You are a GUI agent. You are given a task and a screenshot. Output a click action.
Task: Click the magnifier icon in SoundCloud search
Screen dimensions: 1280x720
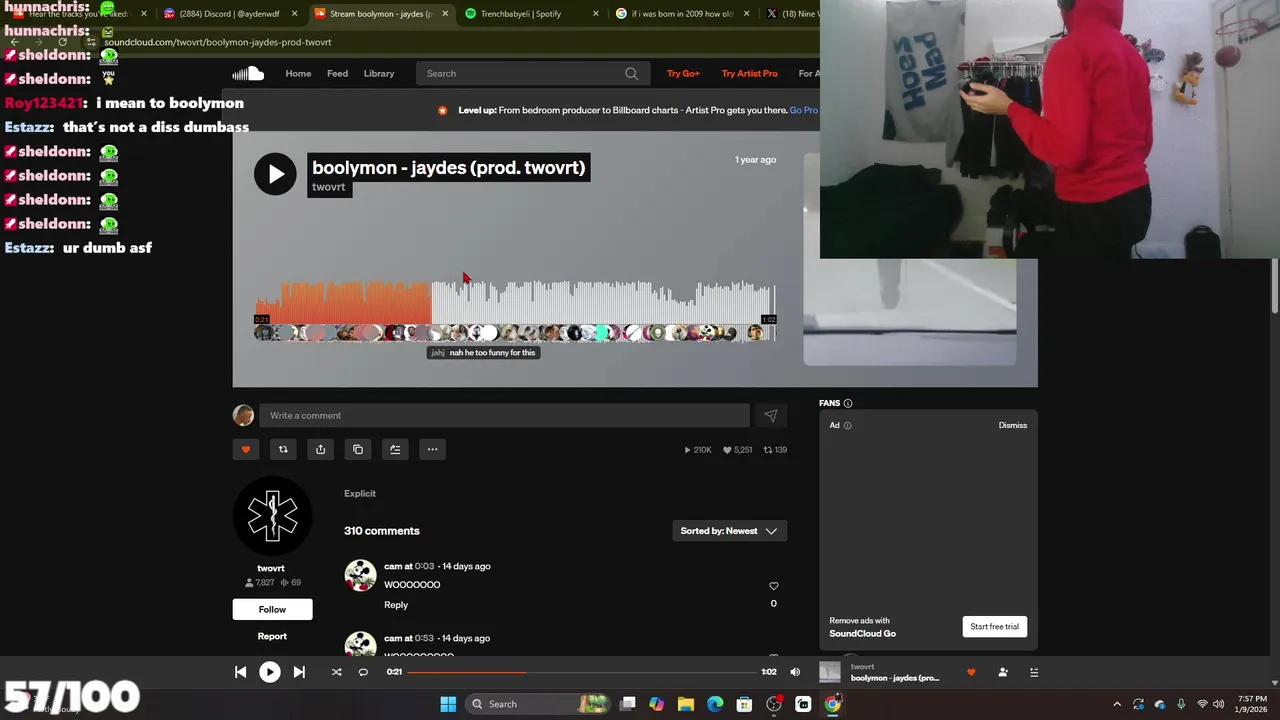tap(631, 73)
